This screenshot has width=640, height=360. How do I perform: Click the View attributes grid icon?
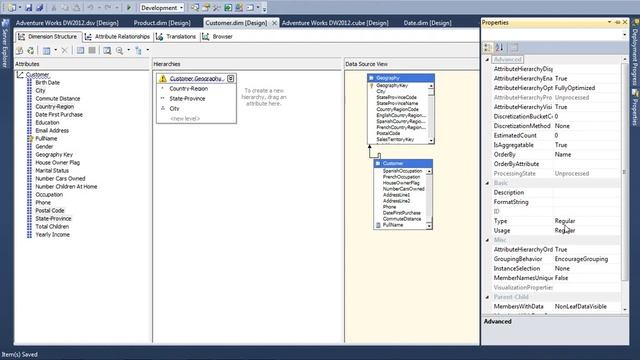(x=47, y=51)
